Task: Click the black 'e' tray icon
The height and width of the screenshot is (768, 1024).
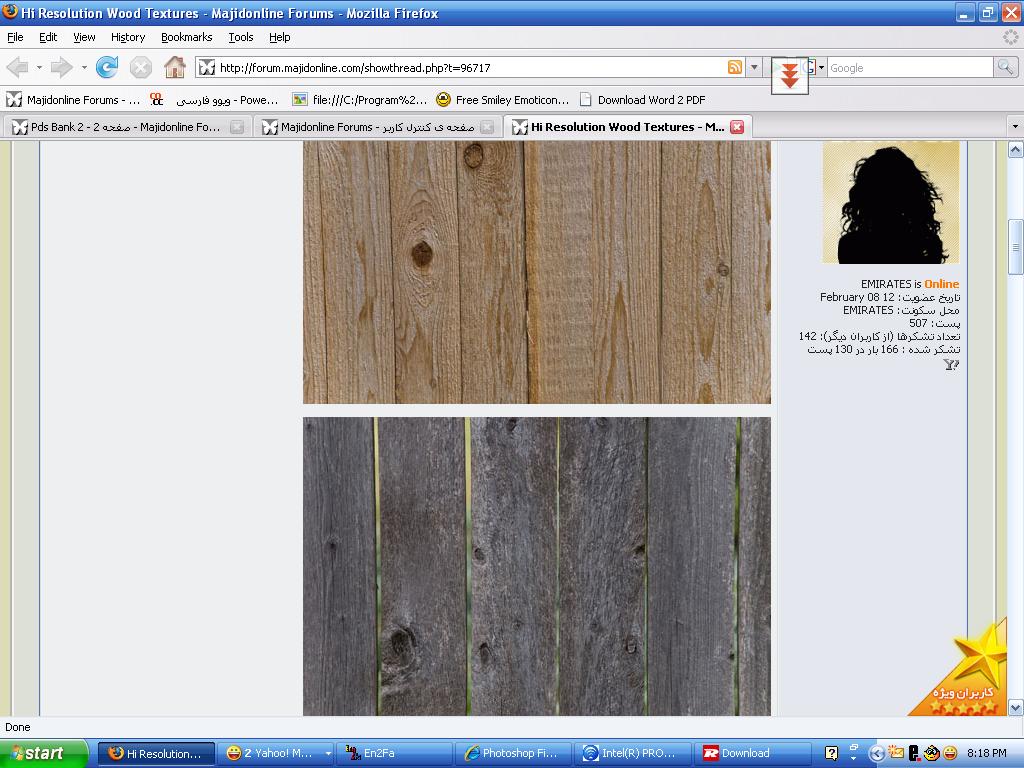Action: click(914, 753)
